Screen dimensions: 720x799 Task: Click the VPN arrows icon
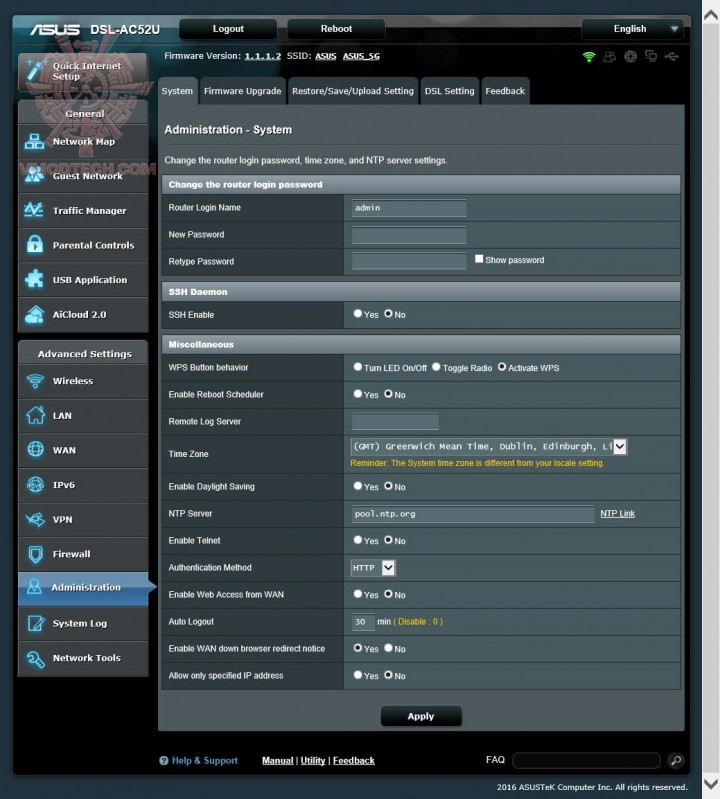click(35, 519)
